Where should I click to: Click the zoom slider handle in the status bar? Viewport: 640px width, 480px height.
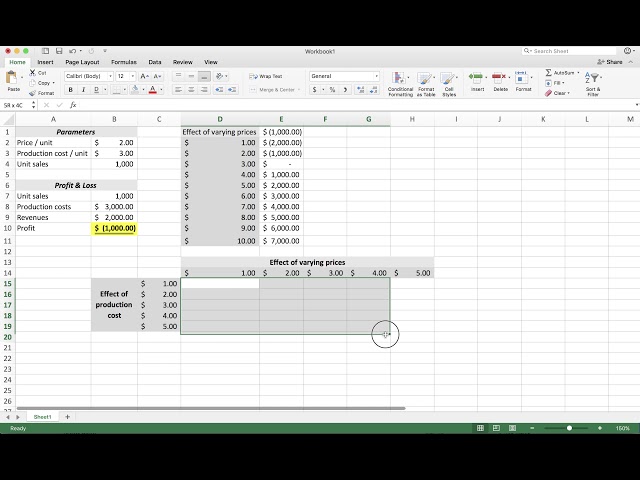pyautogui.click(x=569, y=428)
